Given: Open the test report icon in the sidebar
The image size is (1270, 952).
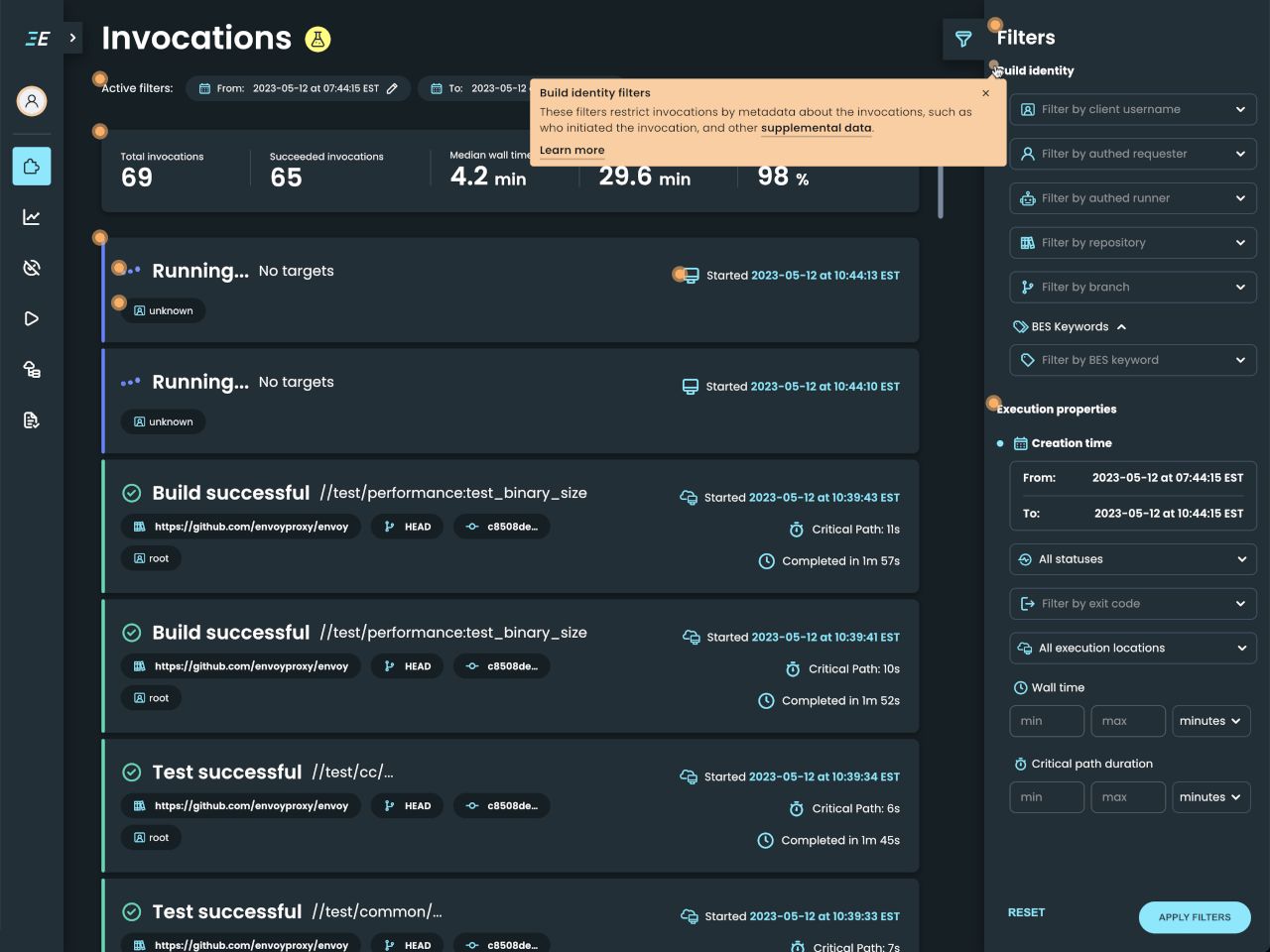Looking at the screenshot, I should coord(31,419).
